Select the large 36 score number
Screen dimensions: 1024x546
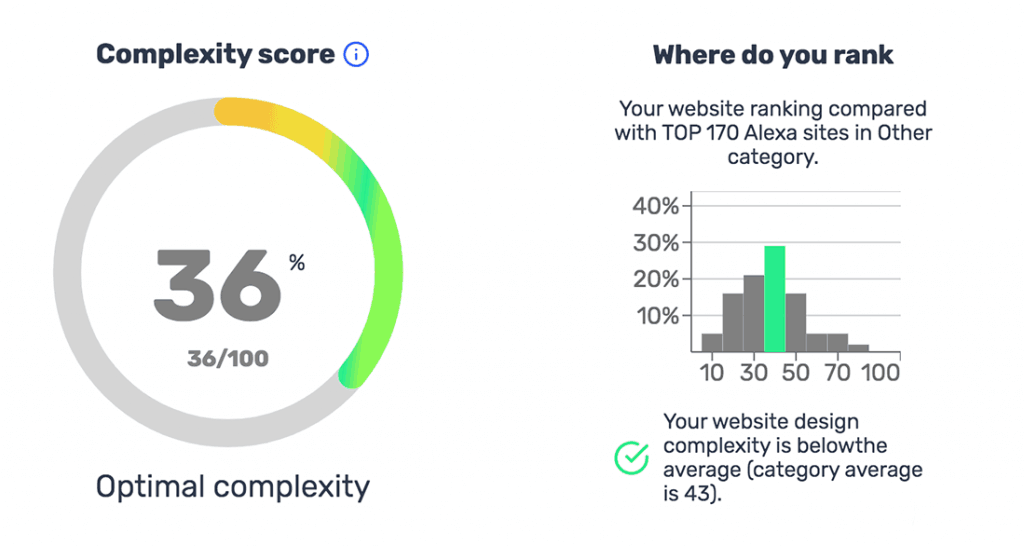tap(217, 282)
